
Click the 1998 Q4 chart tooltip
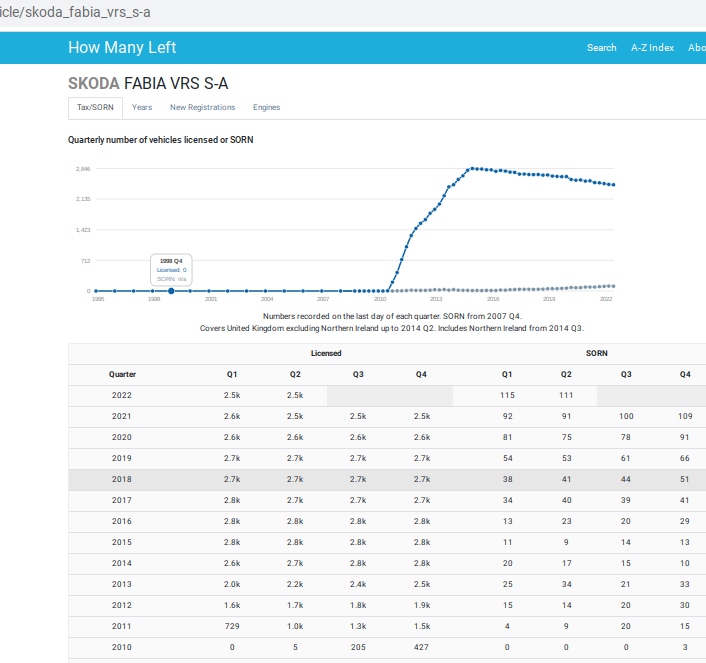pos(171,269)
